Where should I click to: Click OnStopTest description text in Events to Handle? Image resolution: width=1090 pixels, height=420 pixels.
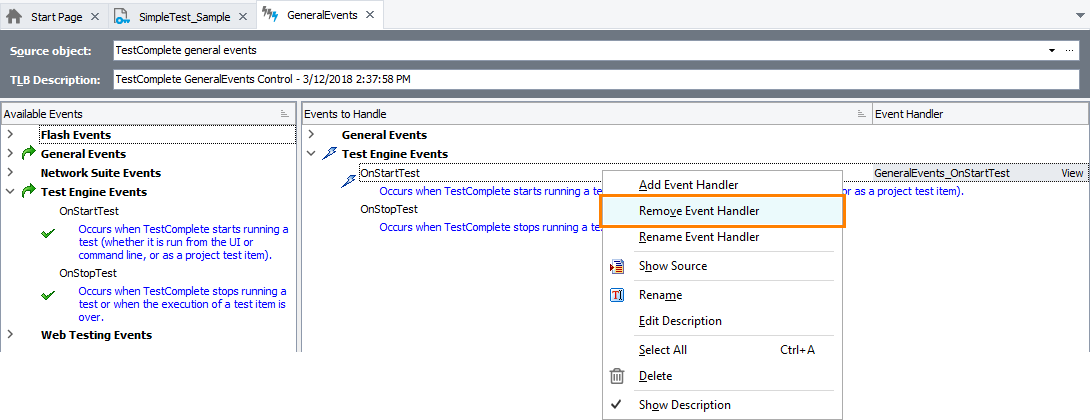point(490,227)
